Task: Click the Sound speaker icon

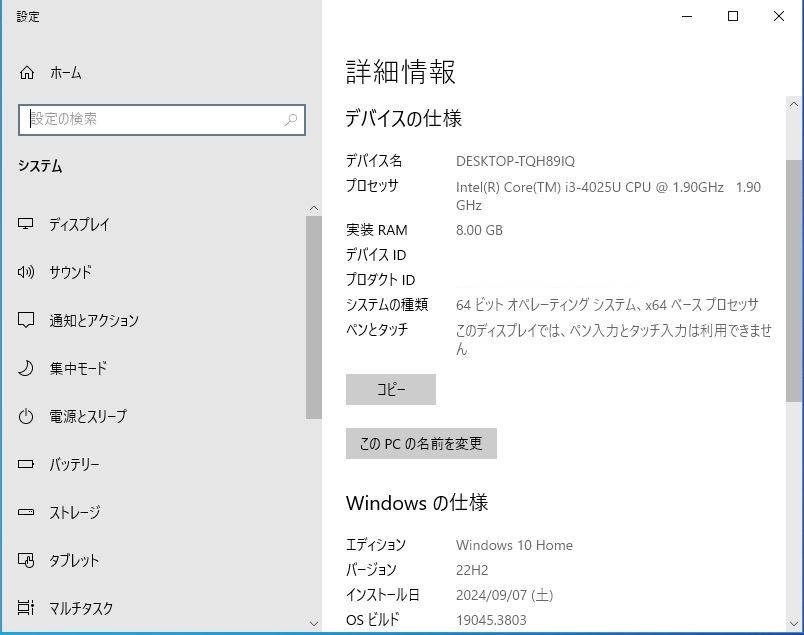Action: pos(26,272)
